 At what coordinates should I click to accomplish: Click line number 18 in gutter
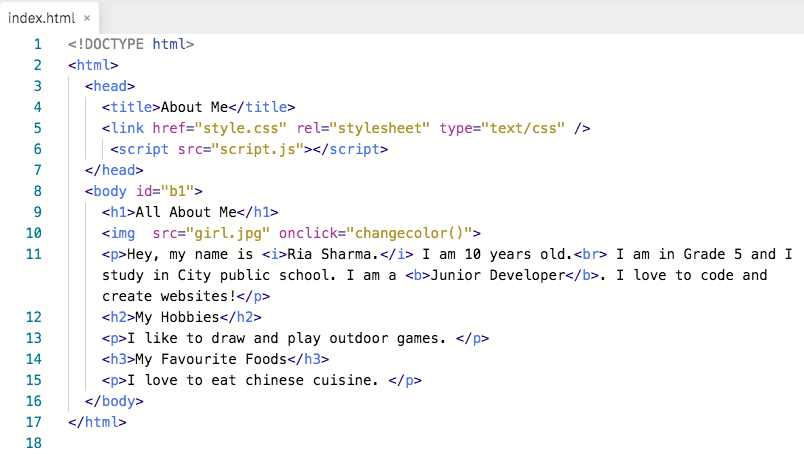tap(34, 443)
